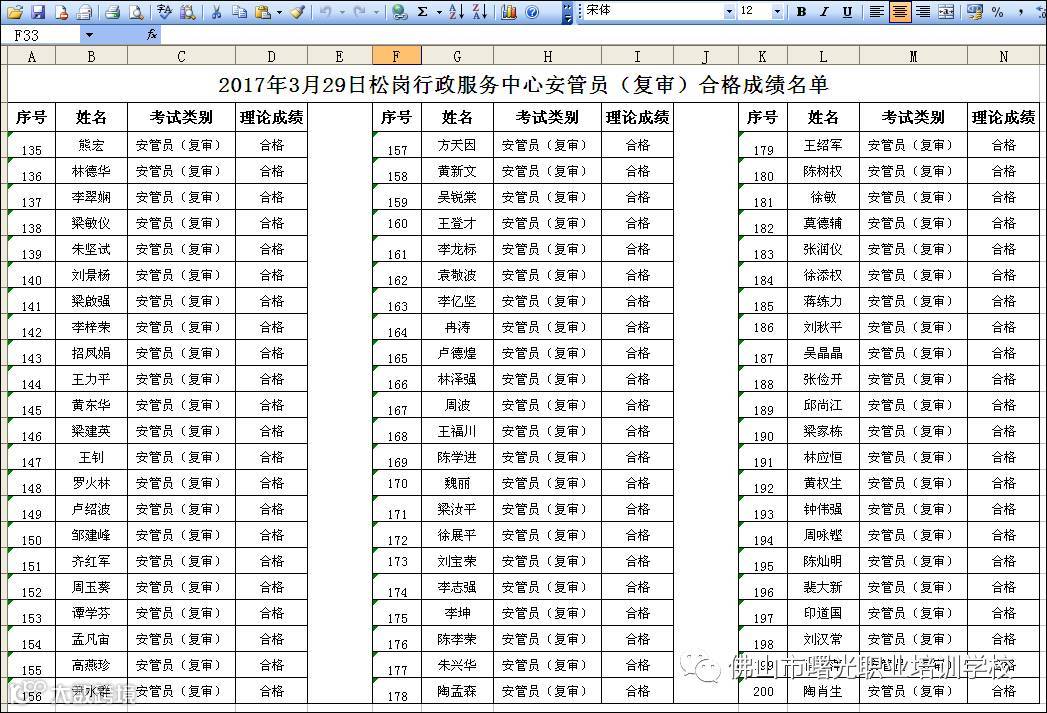Click the Name Box showing F33
The height and width of the screenshot is (713, 1047).
(43, 35)
